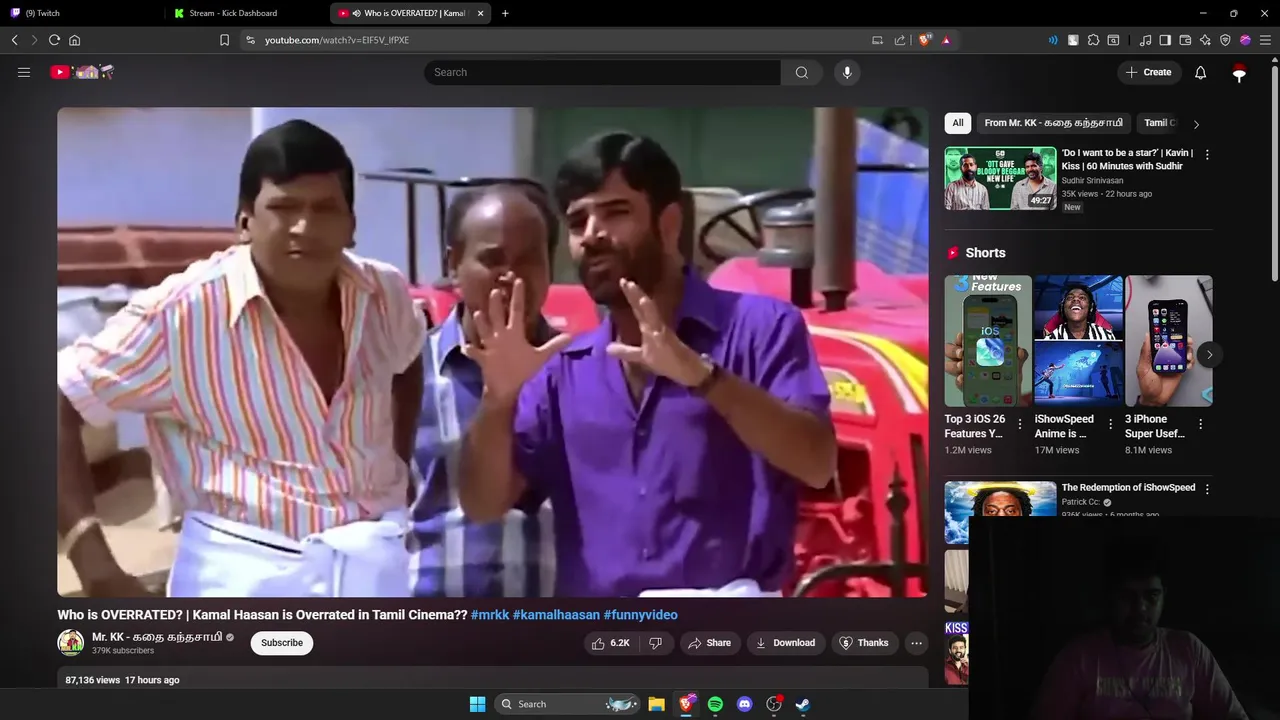Open options for Top 3 iOS 26 short

pos(1020,424)
